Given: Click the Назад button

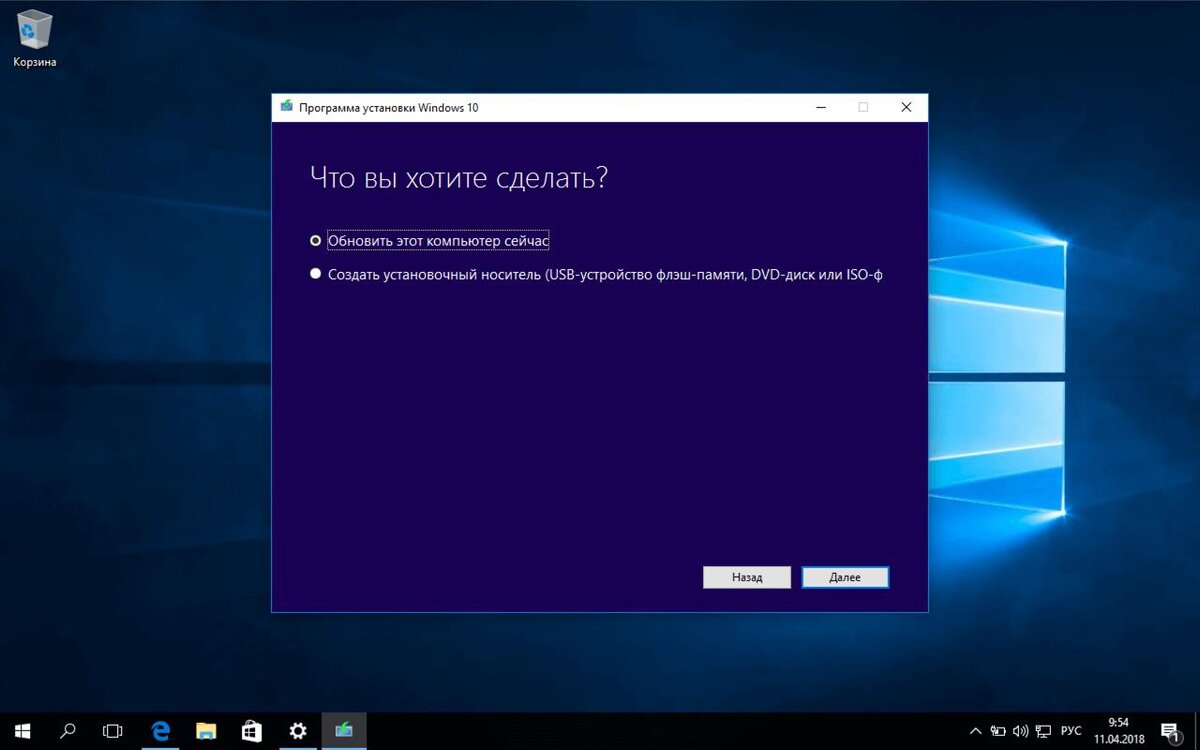Looking at the screenshot, I should point(747,577).
